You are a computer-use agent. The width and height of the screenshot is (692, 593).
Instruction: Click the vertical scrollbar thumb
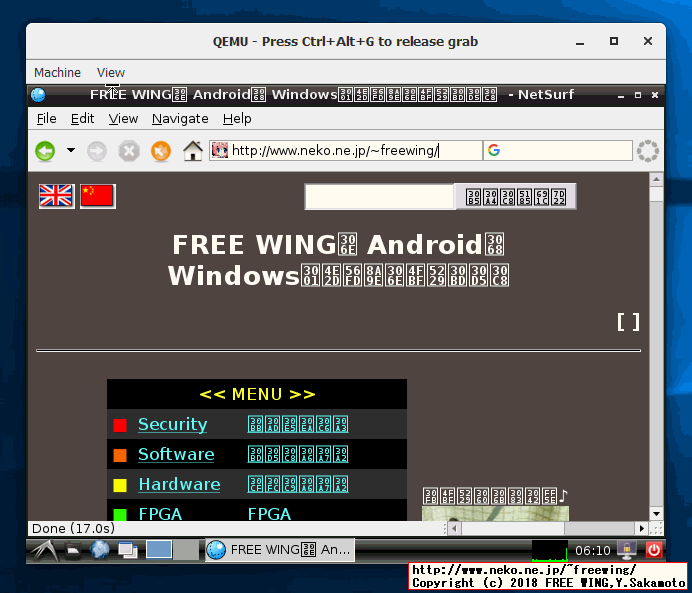pyautogui.click(x=656, y=194)
